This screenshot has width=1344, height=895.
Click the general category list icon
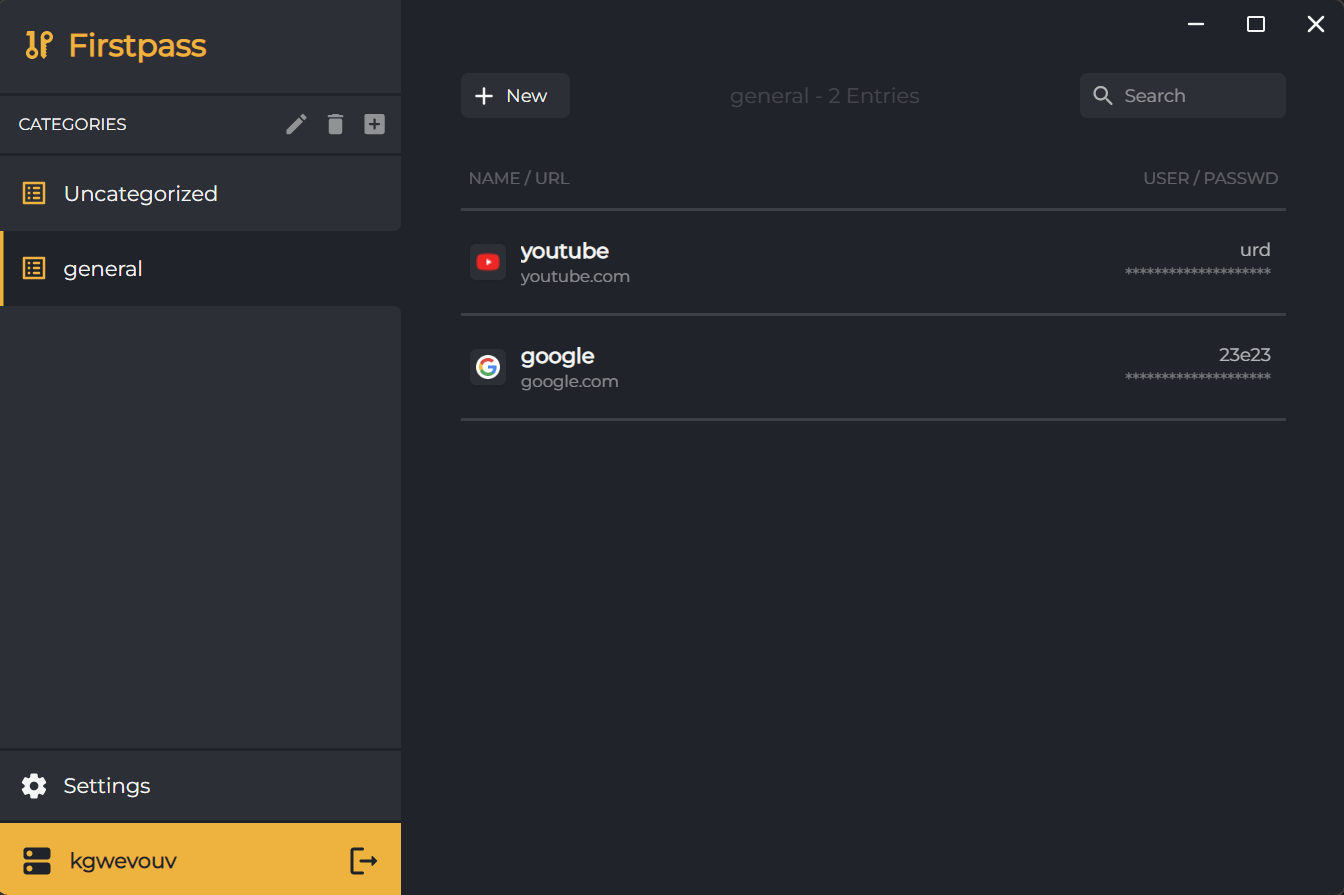[33, 268]
